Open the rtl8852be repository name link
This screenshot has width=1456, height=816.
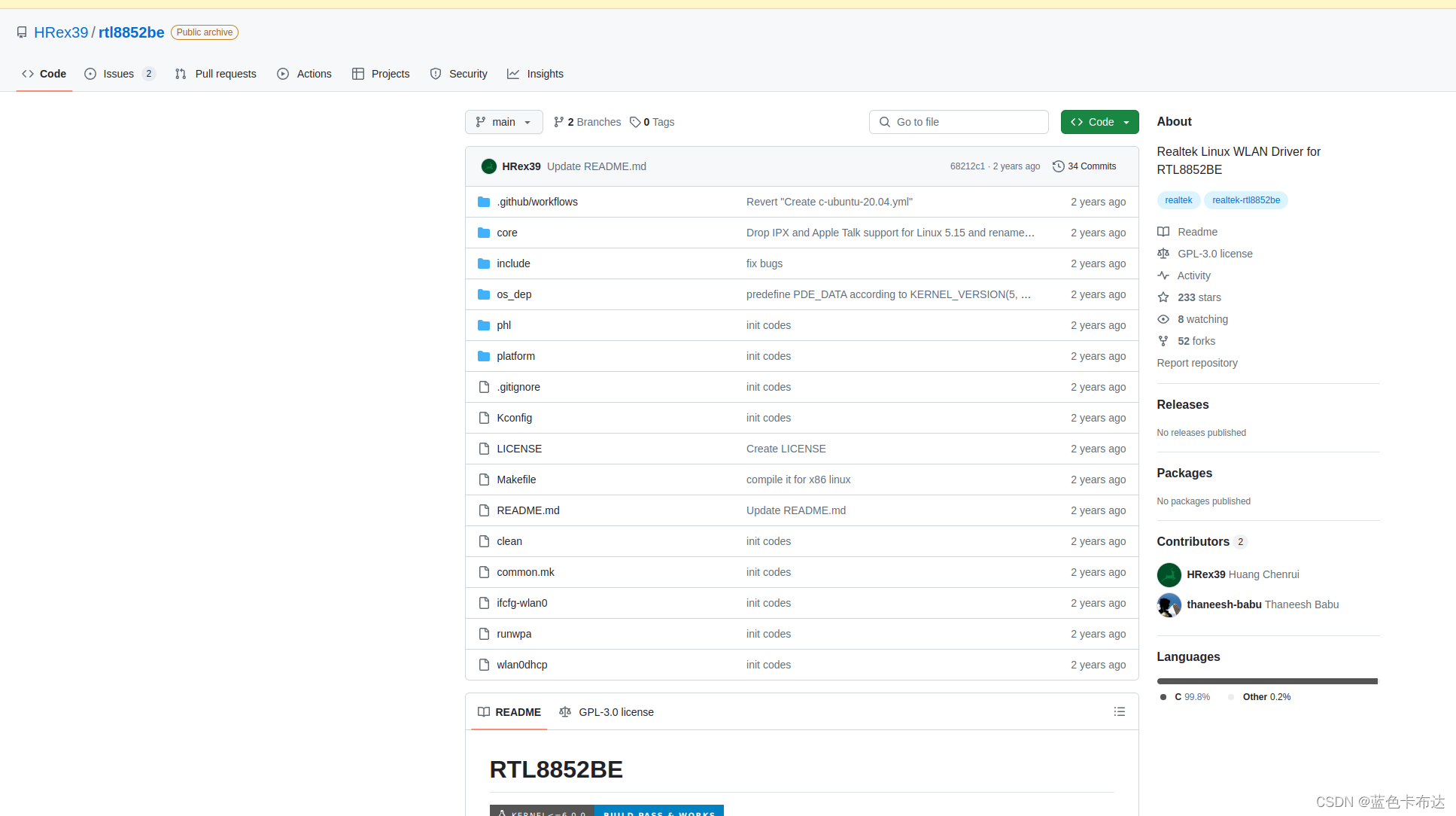pyautogui.click(x=131, y=32)
